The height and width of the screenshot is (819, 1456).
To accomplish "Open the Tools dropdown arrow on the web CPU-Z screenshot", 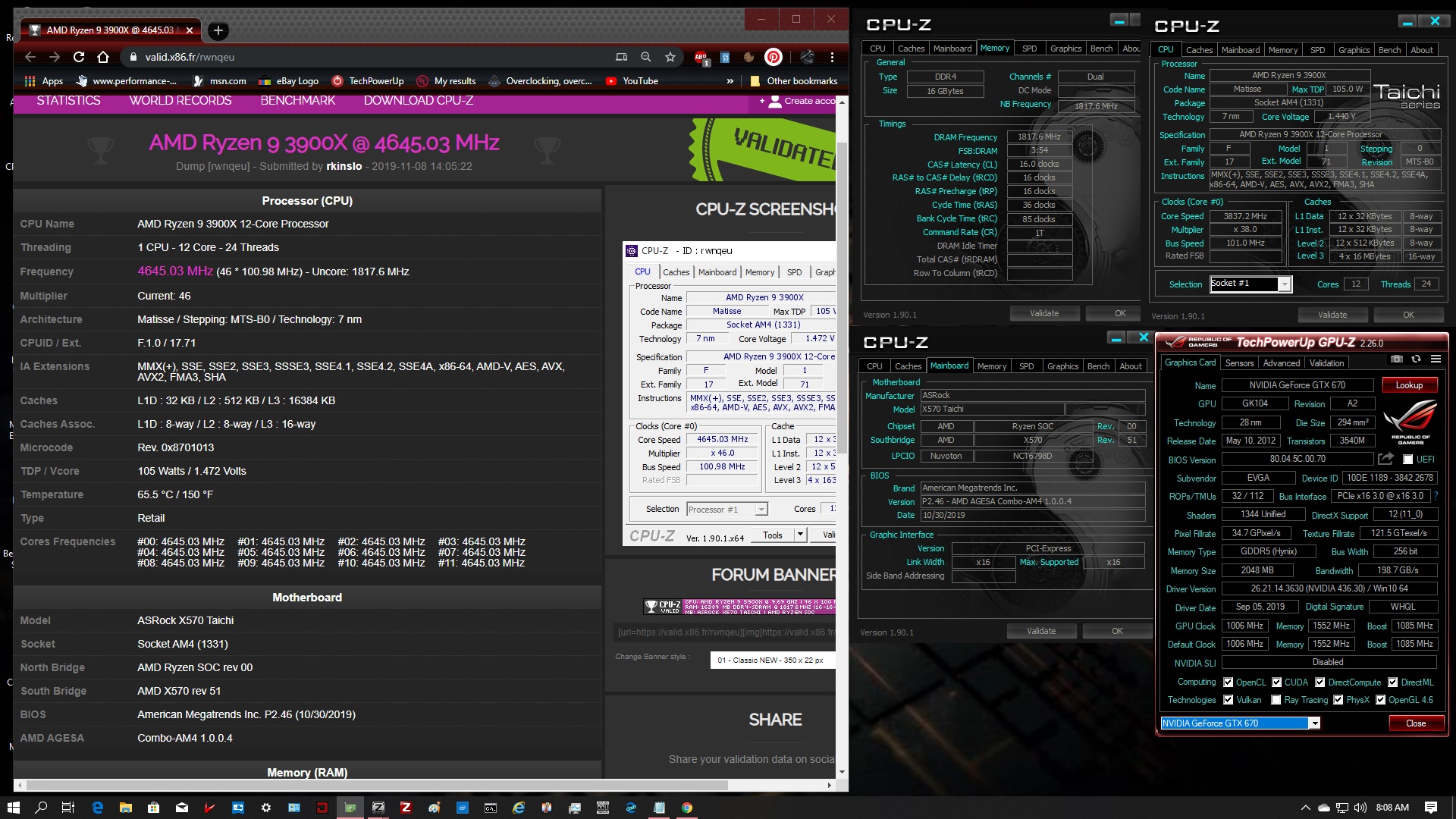I will [x=800, y=535].
